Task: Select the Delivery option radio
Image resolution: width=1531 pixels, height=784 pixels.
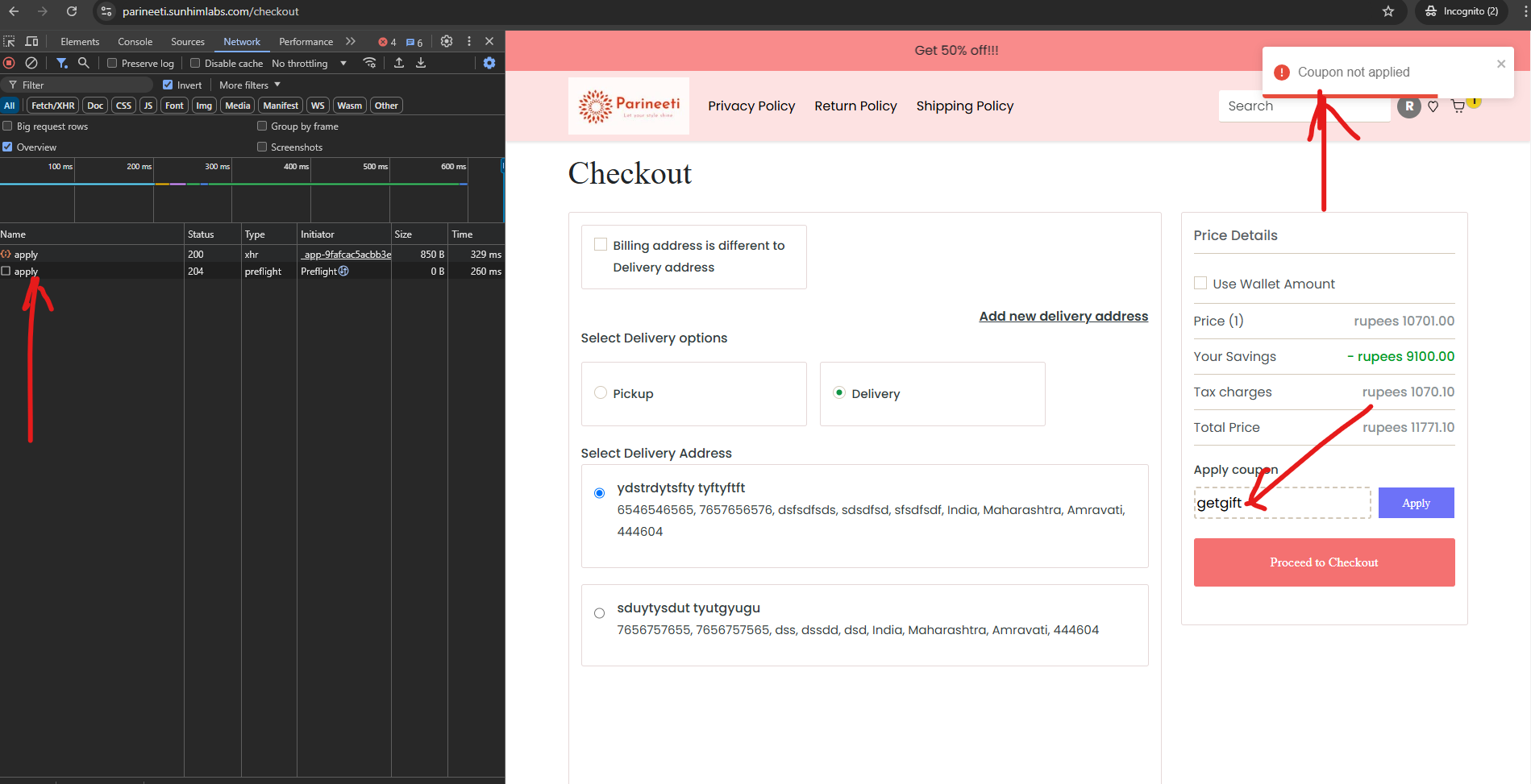Action: 839,393
